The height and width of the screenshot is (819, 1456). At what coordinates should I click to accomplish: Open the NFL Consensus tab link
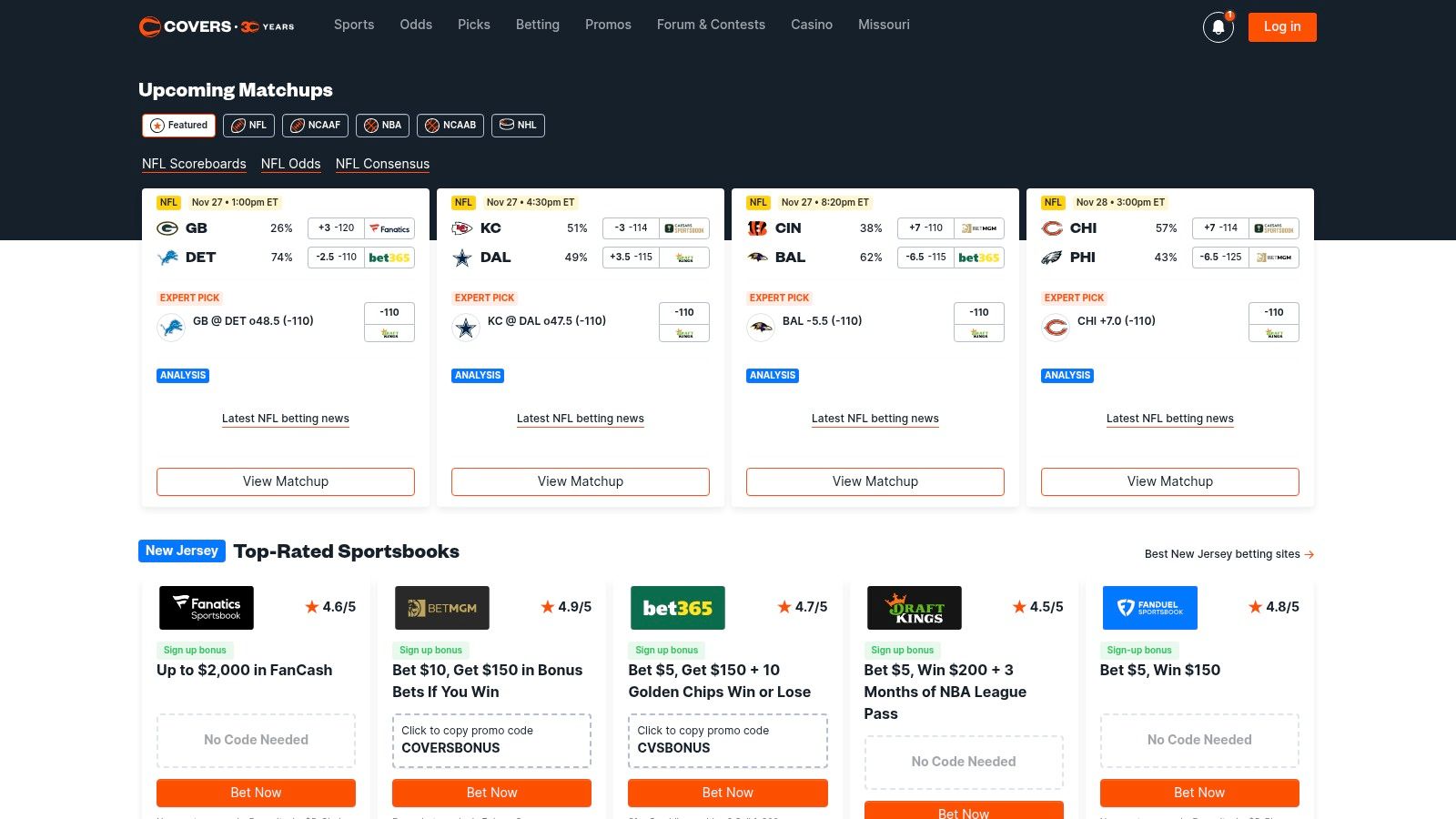[382, 164]
